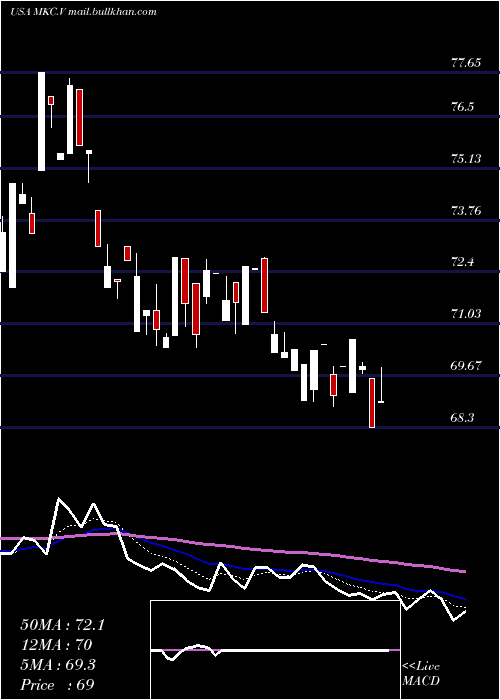Viewport: 500px width, 700px height.
Task: Click the 50MA : 72.1 readout
Action: click(62, 625)
